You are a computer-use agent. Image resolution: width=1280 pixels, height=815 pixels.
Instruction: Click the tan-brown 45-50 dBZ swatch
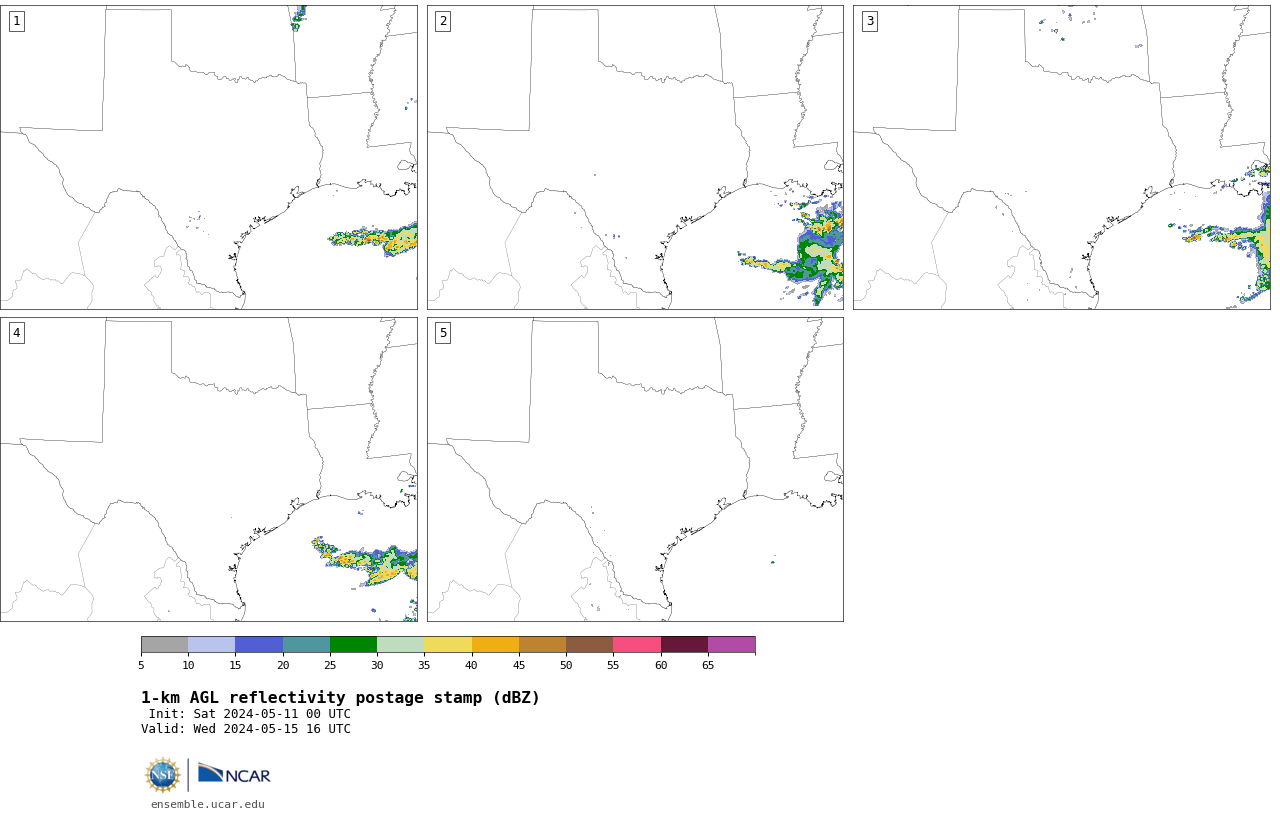pos(542,644)
